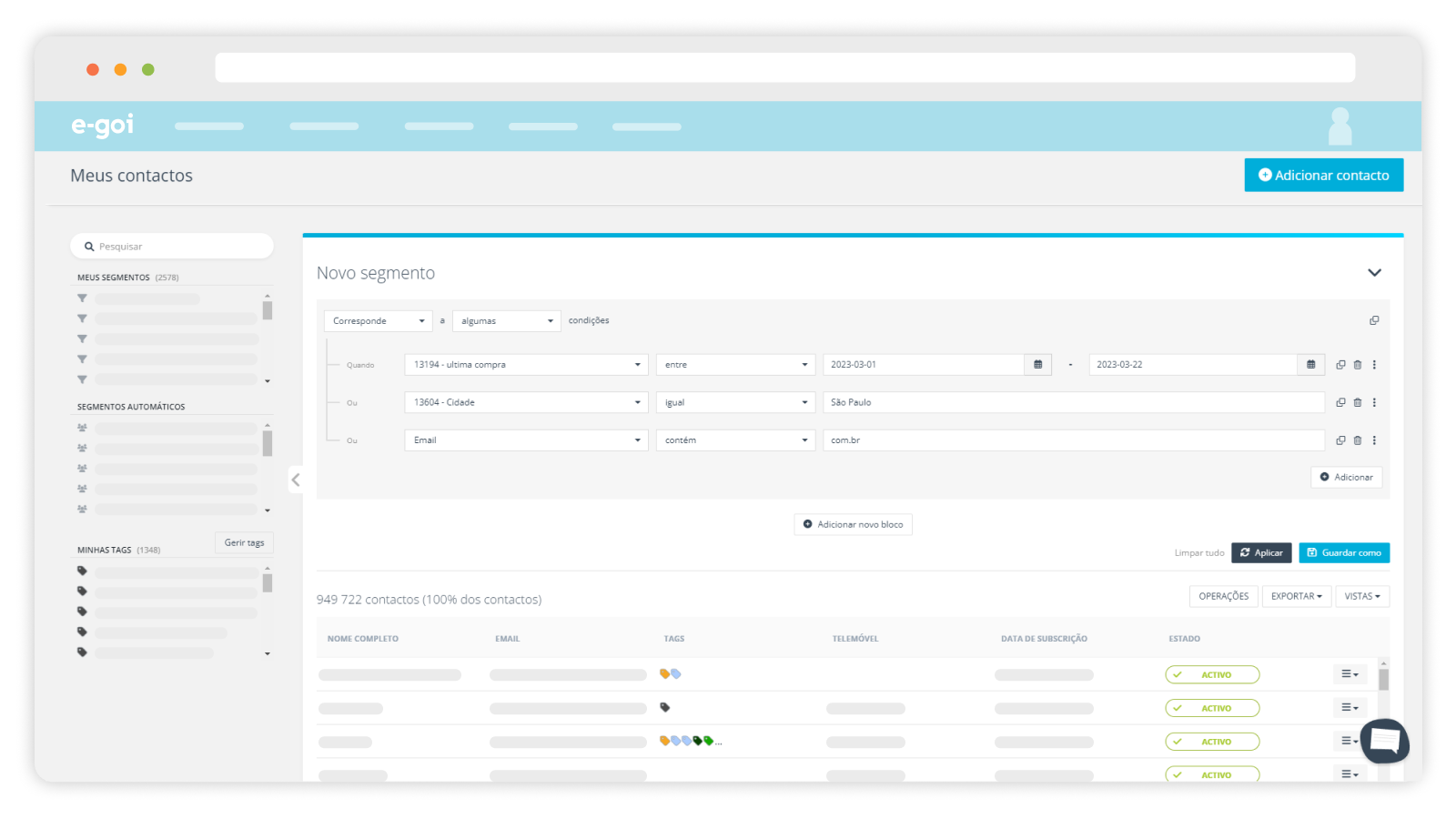This screenshot has height=819, width=1456.
Task: Open the algumas conditions dropdown
Action: coord(507,321)
